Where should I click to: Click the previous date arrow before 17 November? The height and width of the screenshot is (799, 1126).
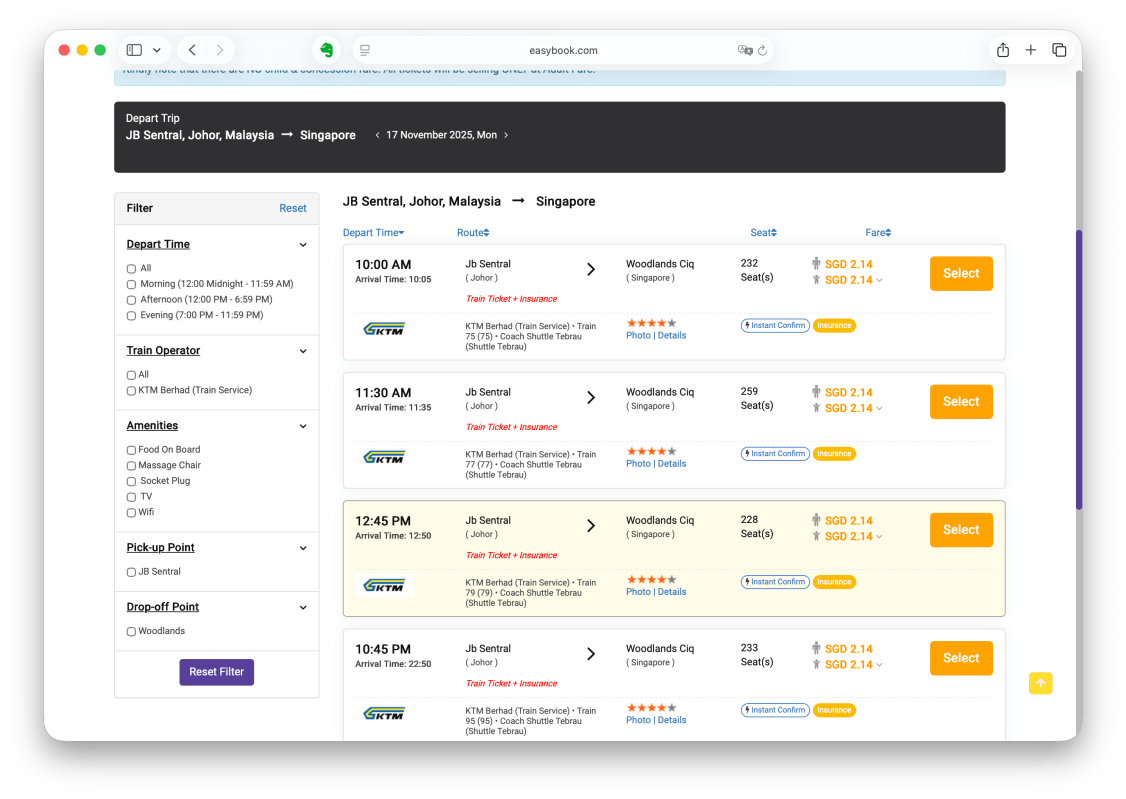point(377,135)
